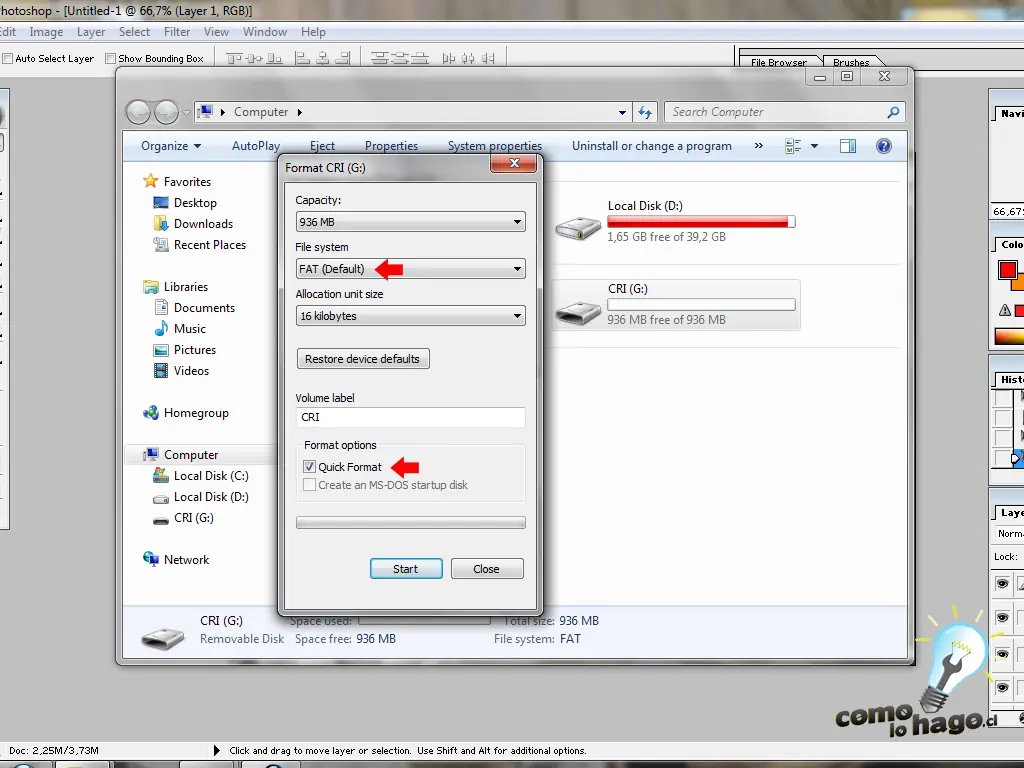The width and height of the screenshot is (1024, 768).
Task: Click the Network icon in sidebar
Action: (x=151, y=559)
